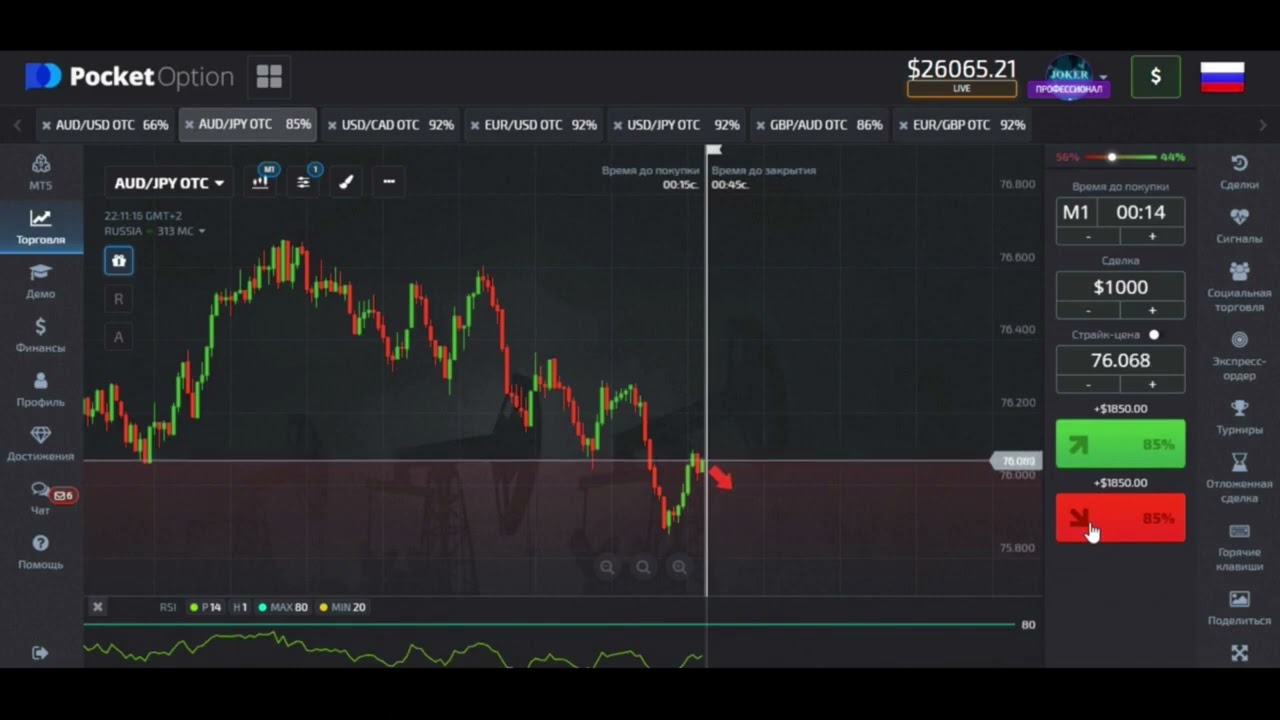Toggle the fullscreen icon at bottom right
This screenshot has width=1280, height=720.
point(1239,653)
